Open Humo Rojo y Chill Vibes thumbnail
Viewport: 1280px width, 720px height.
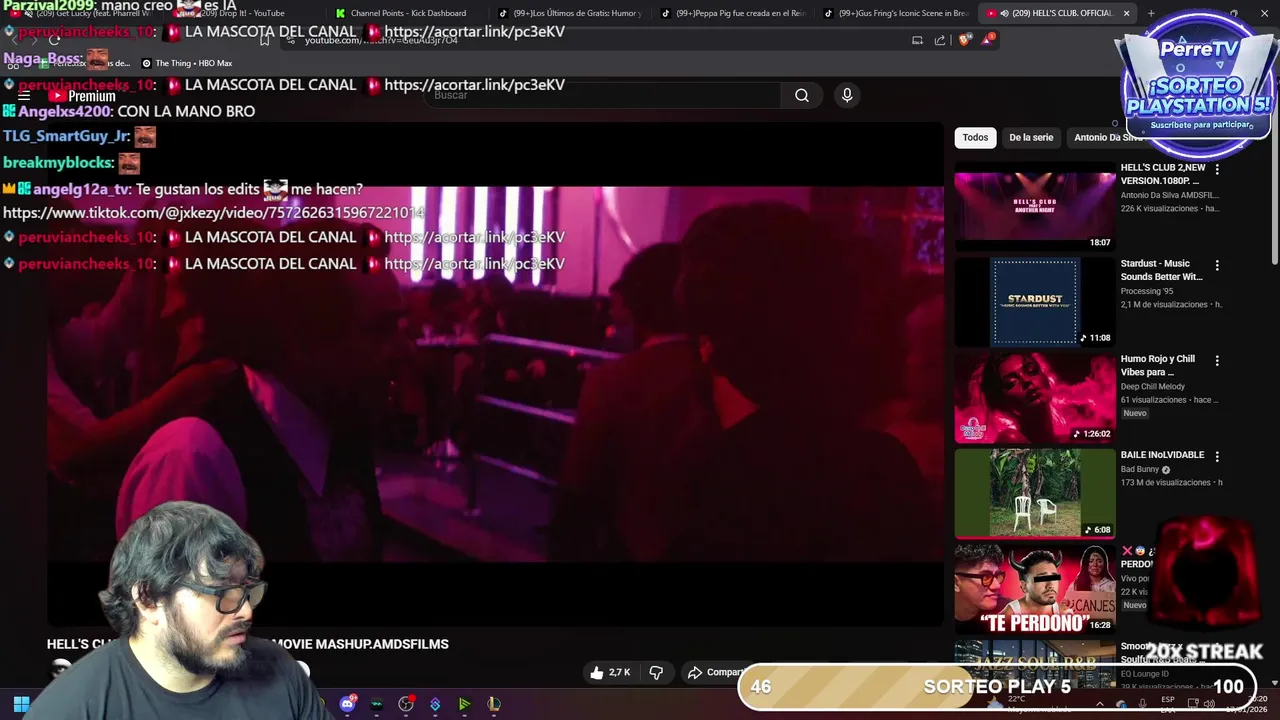(x=1035, y=397)
